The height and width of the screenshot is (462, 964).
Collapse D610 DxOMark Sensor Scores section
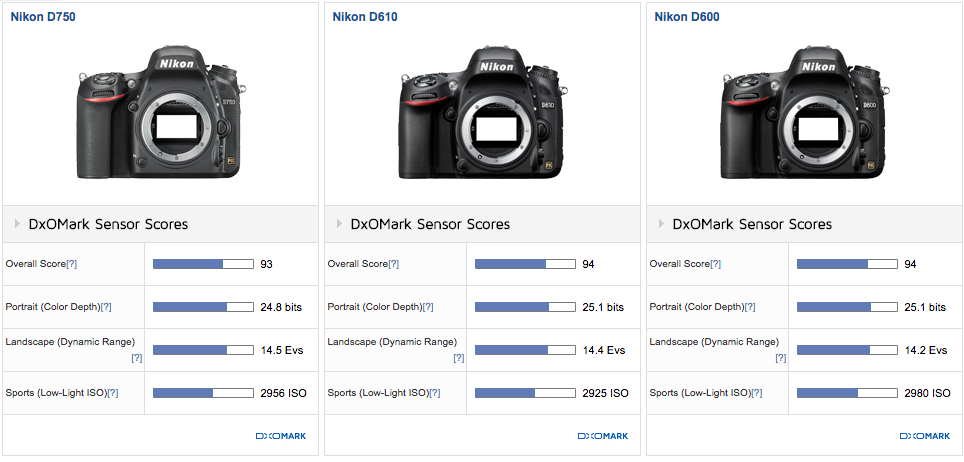[339, 224]
